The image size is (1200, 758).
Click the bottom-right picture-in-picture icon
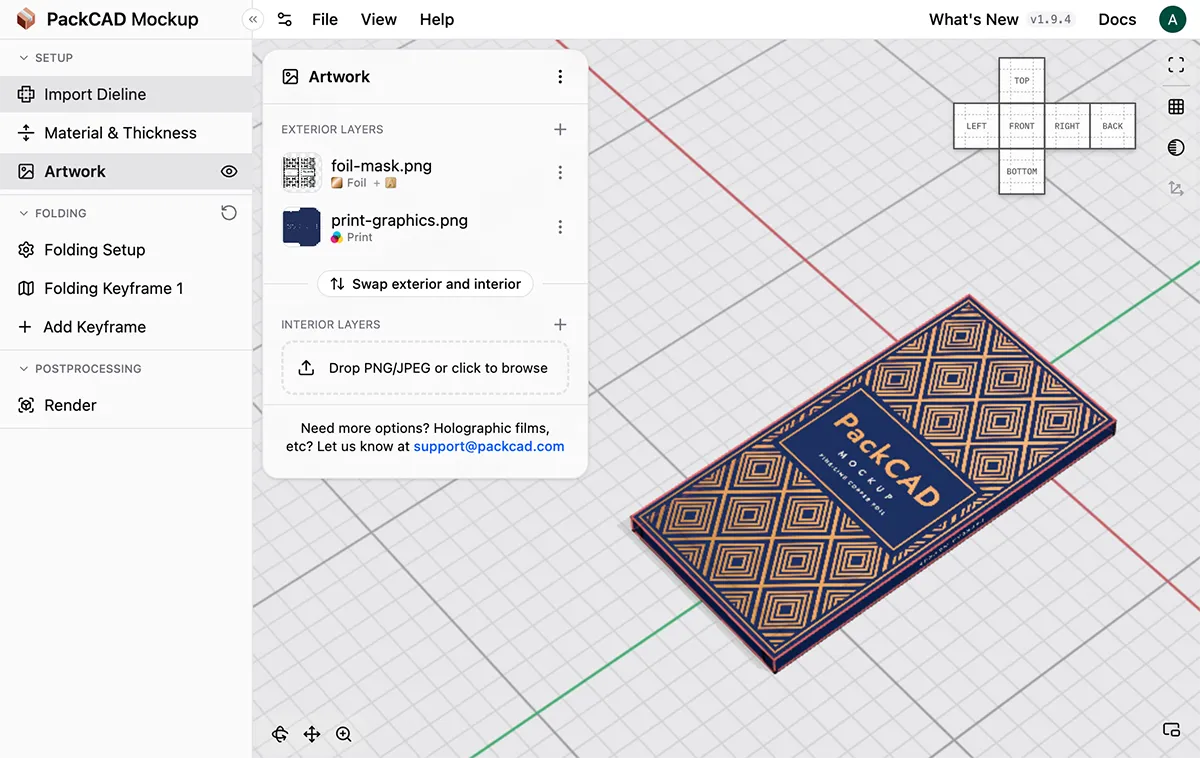[1172, 730]
